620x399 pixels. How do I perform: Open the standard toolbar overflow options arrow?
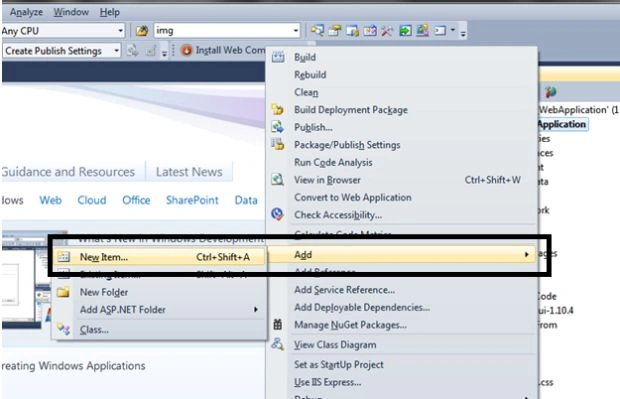click(463, 34)
